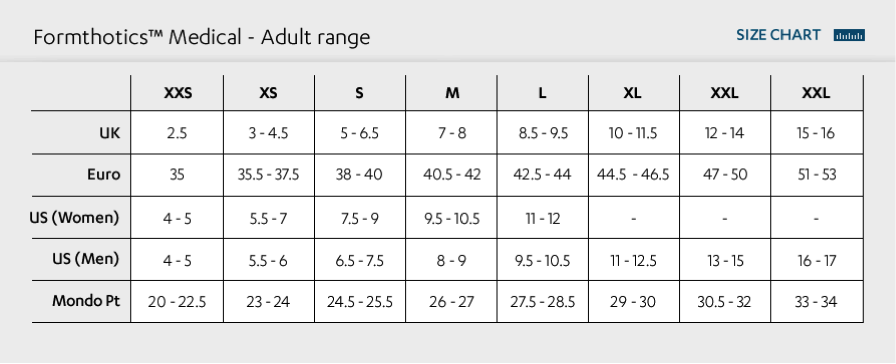The image size is (896, 364).
Task: Select the US Women 9.5 - 10.5 cell
Action: pos(451,218)
